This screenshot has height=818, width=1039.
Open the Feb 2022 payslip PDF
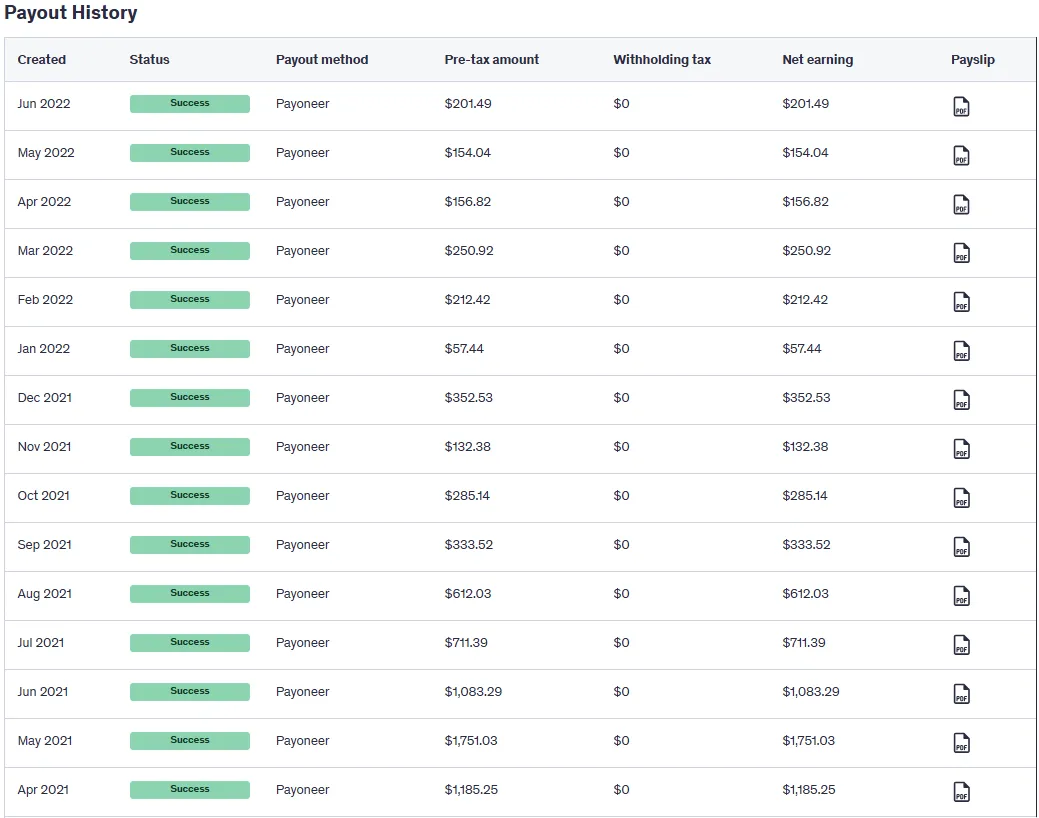(961, 303)
